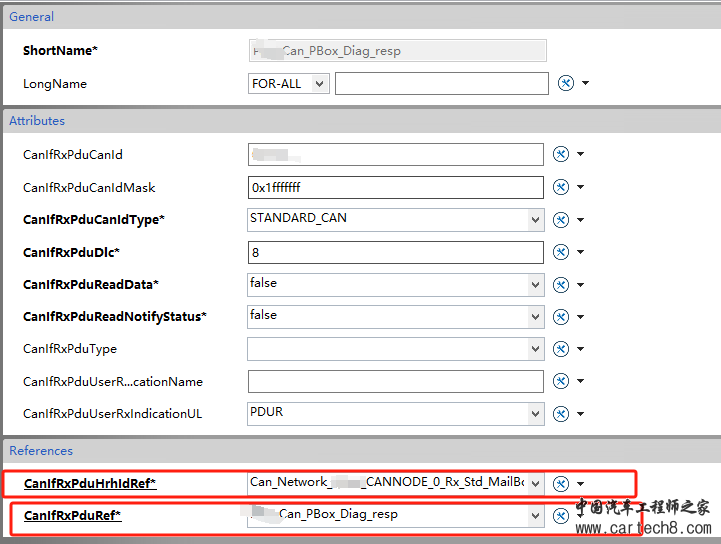Click the reset icon beside CanIfRxPduCanIdType
This screenshot has width=721, height=544.
pos(561,220)
